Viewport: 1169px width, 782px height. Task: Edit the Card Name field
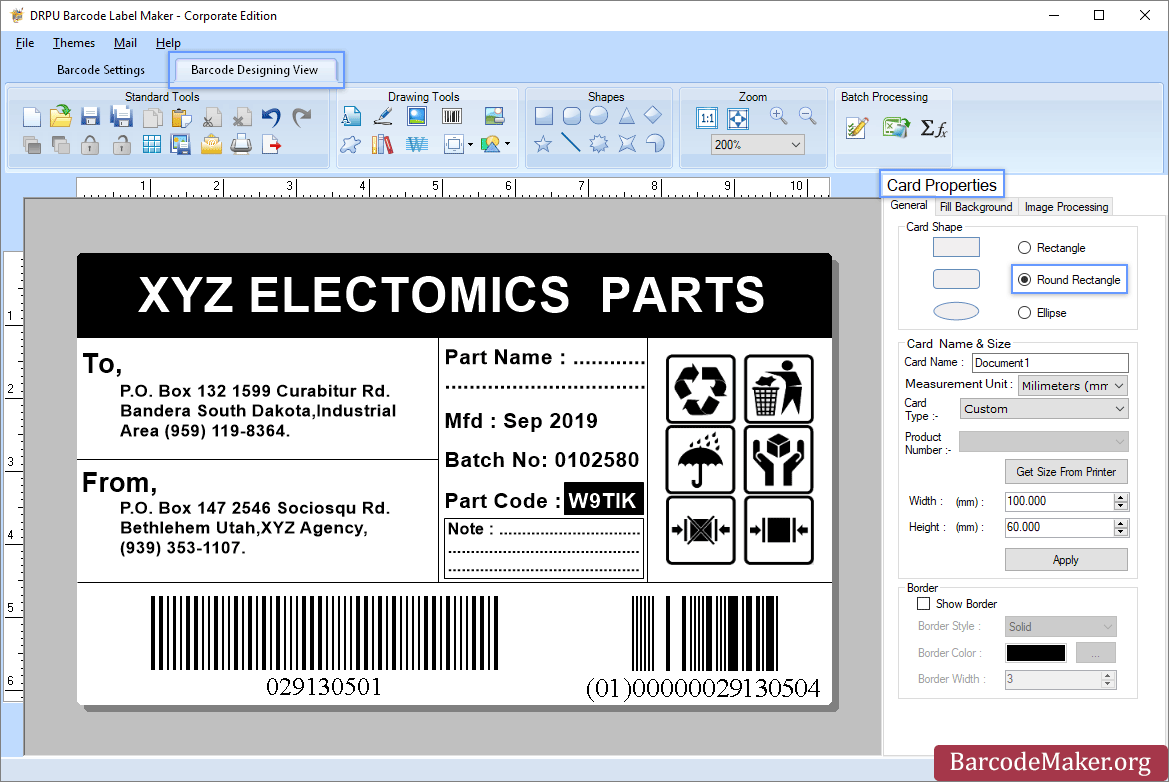tap(1050, 363)
